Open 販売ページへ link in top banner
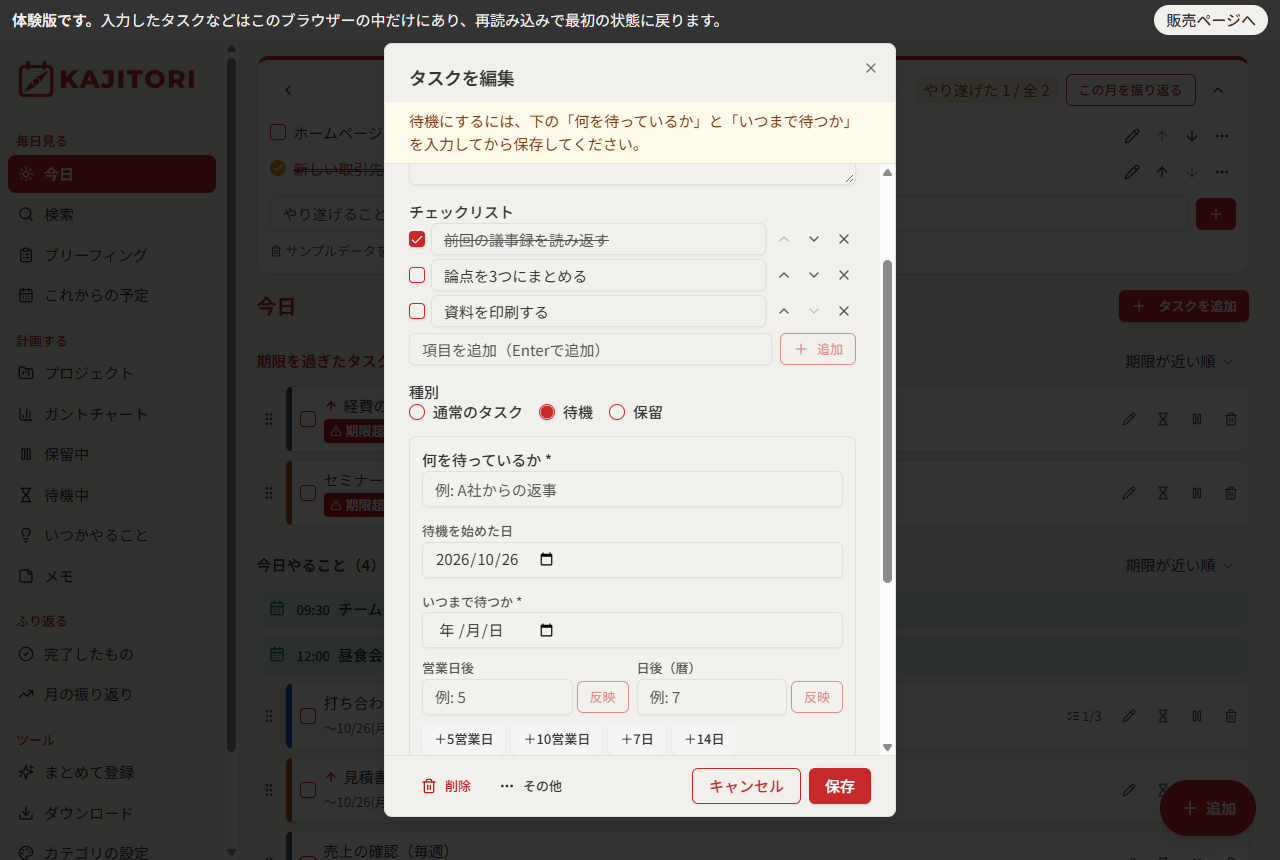This screenshot has height=860, width=1280. (x=1210, y=20)
